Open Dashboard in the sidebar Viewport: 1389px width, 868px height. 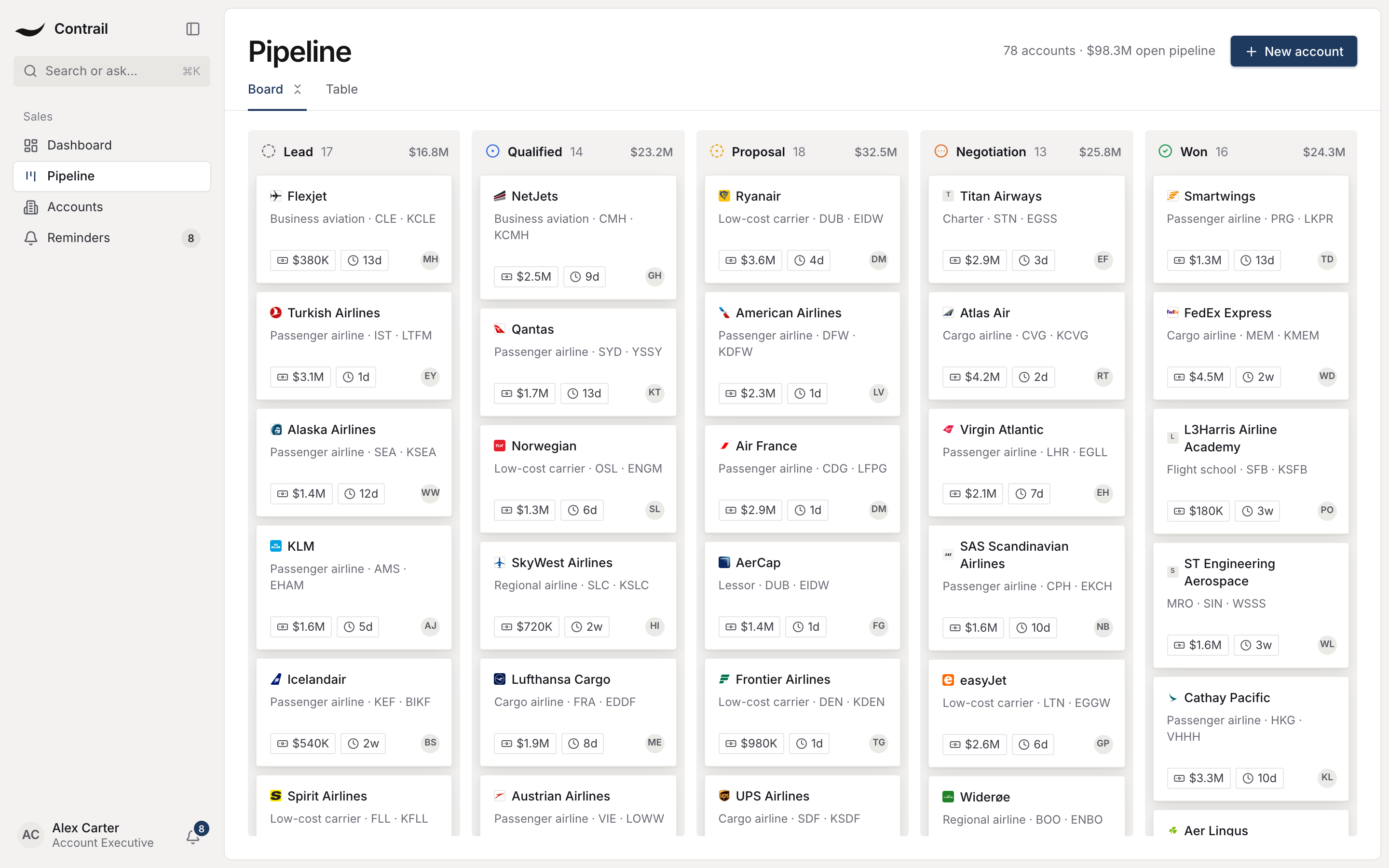[x=112, y=145]
